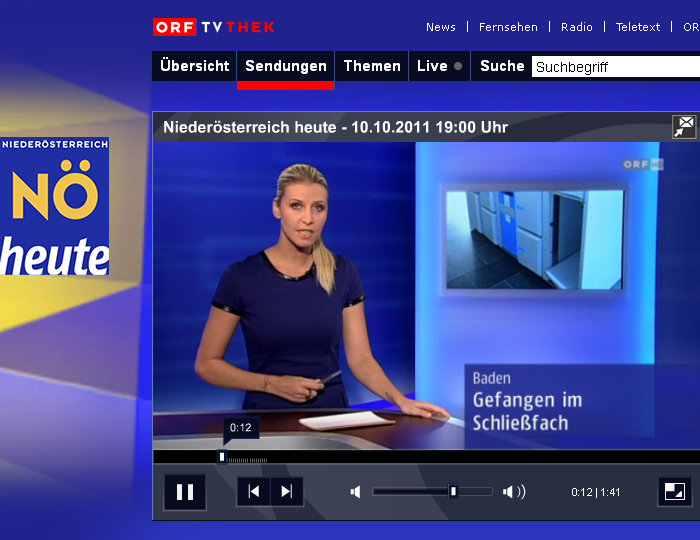Open the Live tab
Screen dimensions: 700x540
(x=439, y=66)
